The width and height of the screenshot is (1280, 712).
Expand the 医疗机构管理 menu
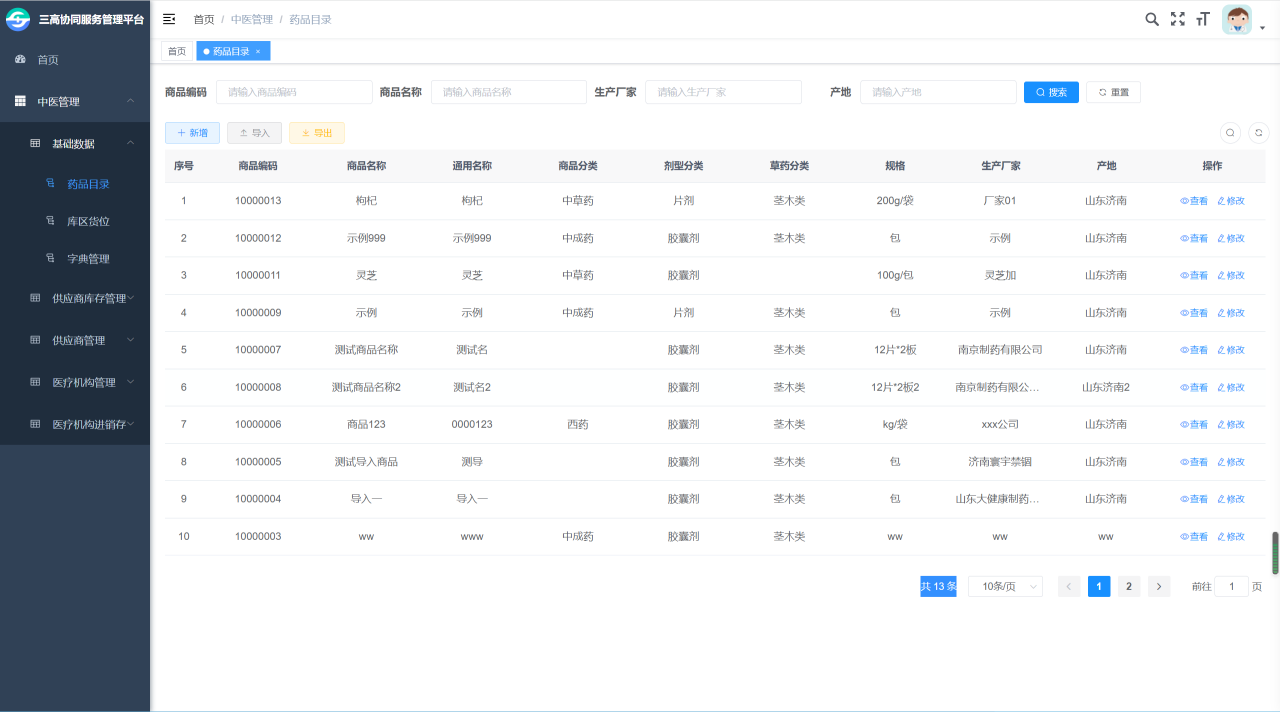(84, 382)
